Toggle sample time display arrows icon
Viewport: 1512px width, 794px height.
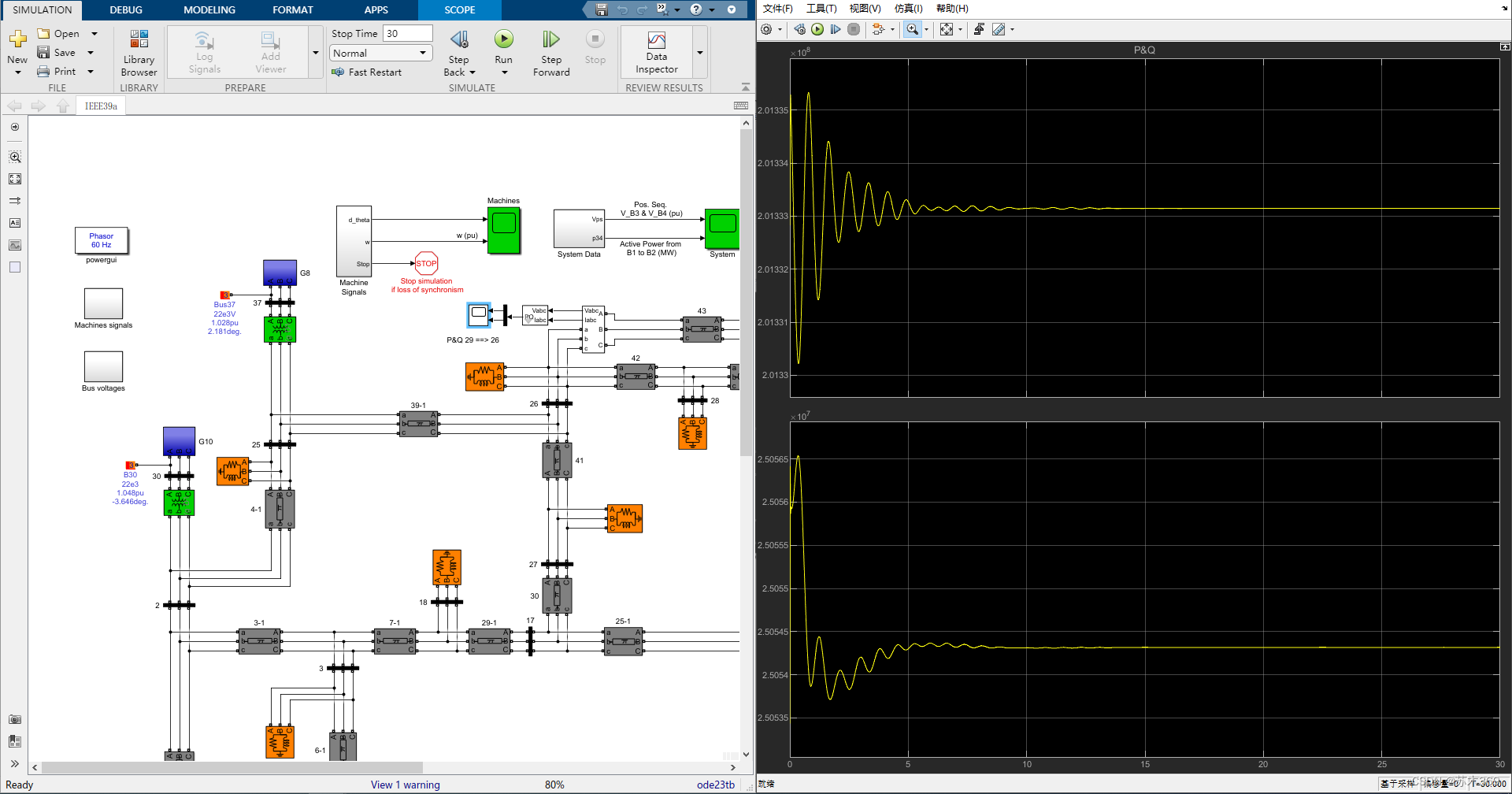(14, 201)
